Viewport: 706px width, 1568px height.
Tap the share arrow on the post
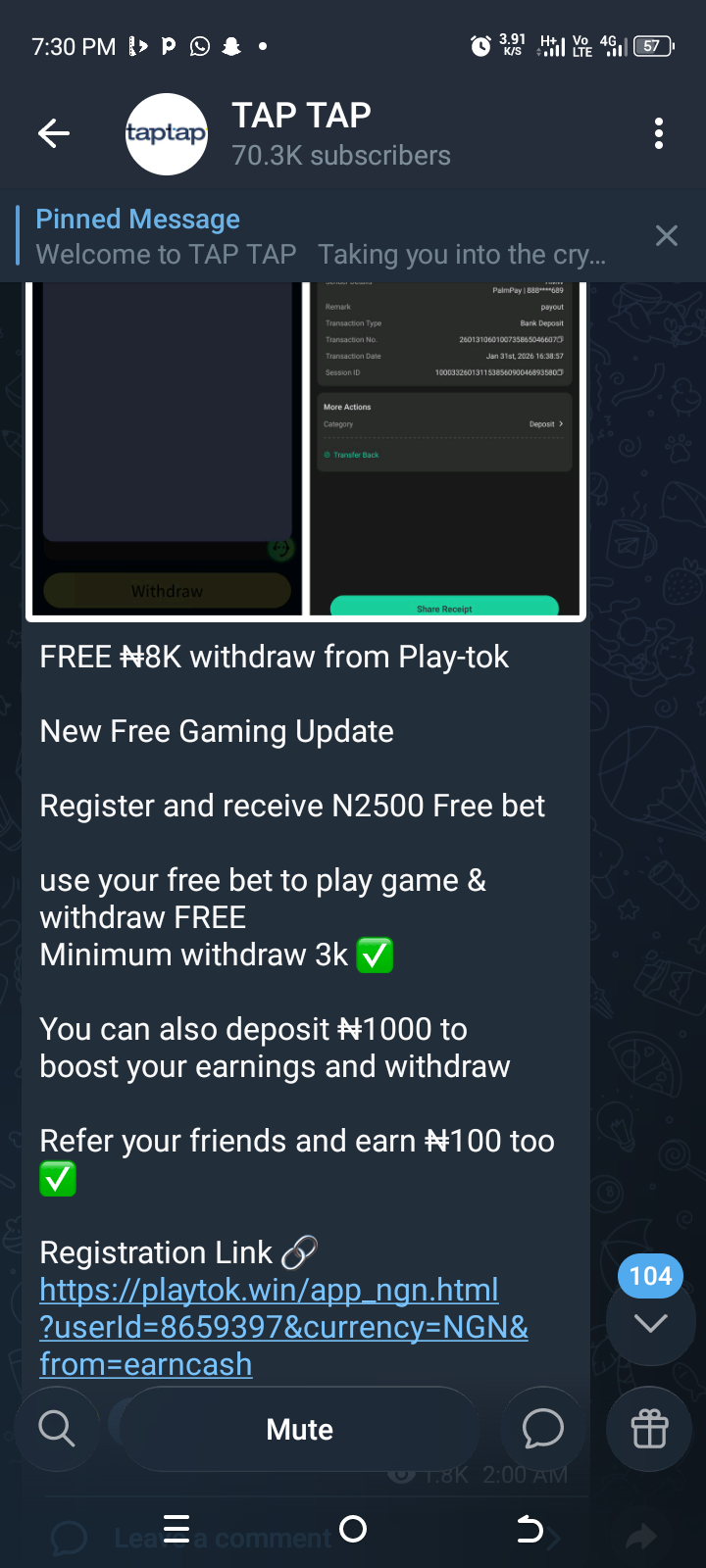pos(641,1537)
